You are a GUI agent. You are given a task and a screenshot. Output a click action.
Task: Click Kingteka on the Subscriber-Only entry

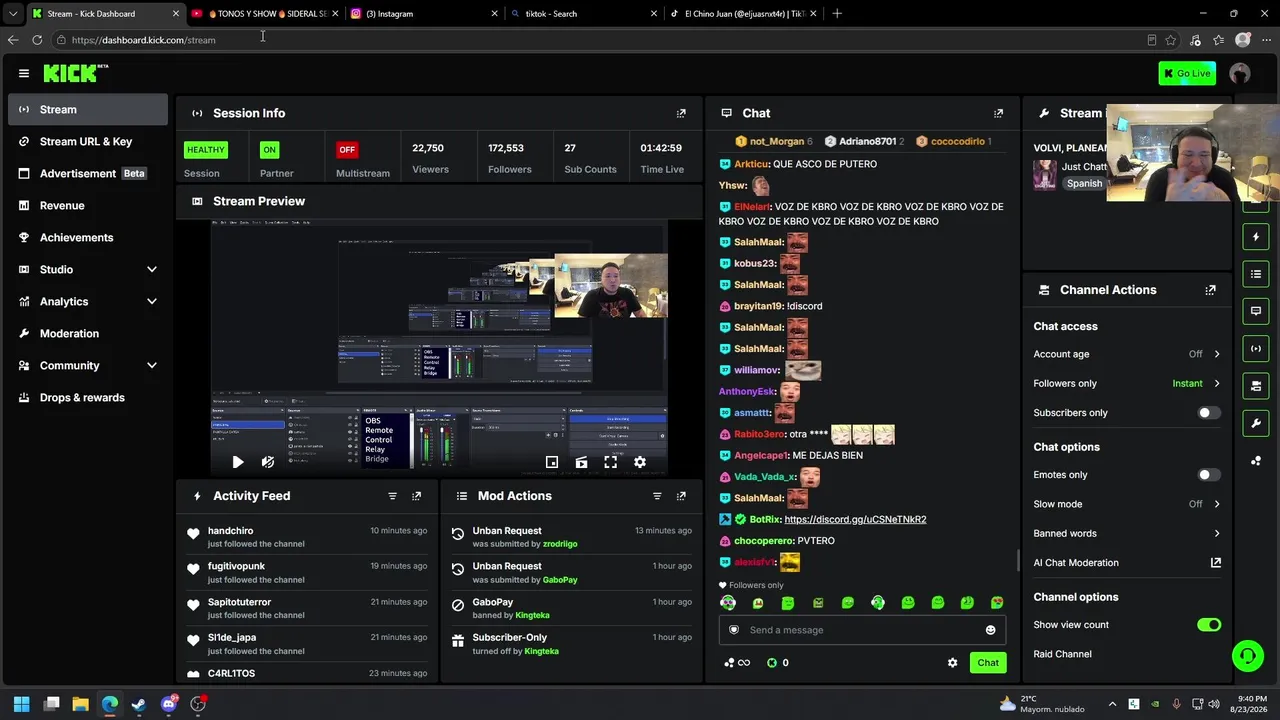(x=542, y=651)
